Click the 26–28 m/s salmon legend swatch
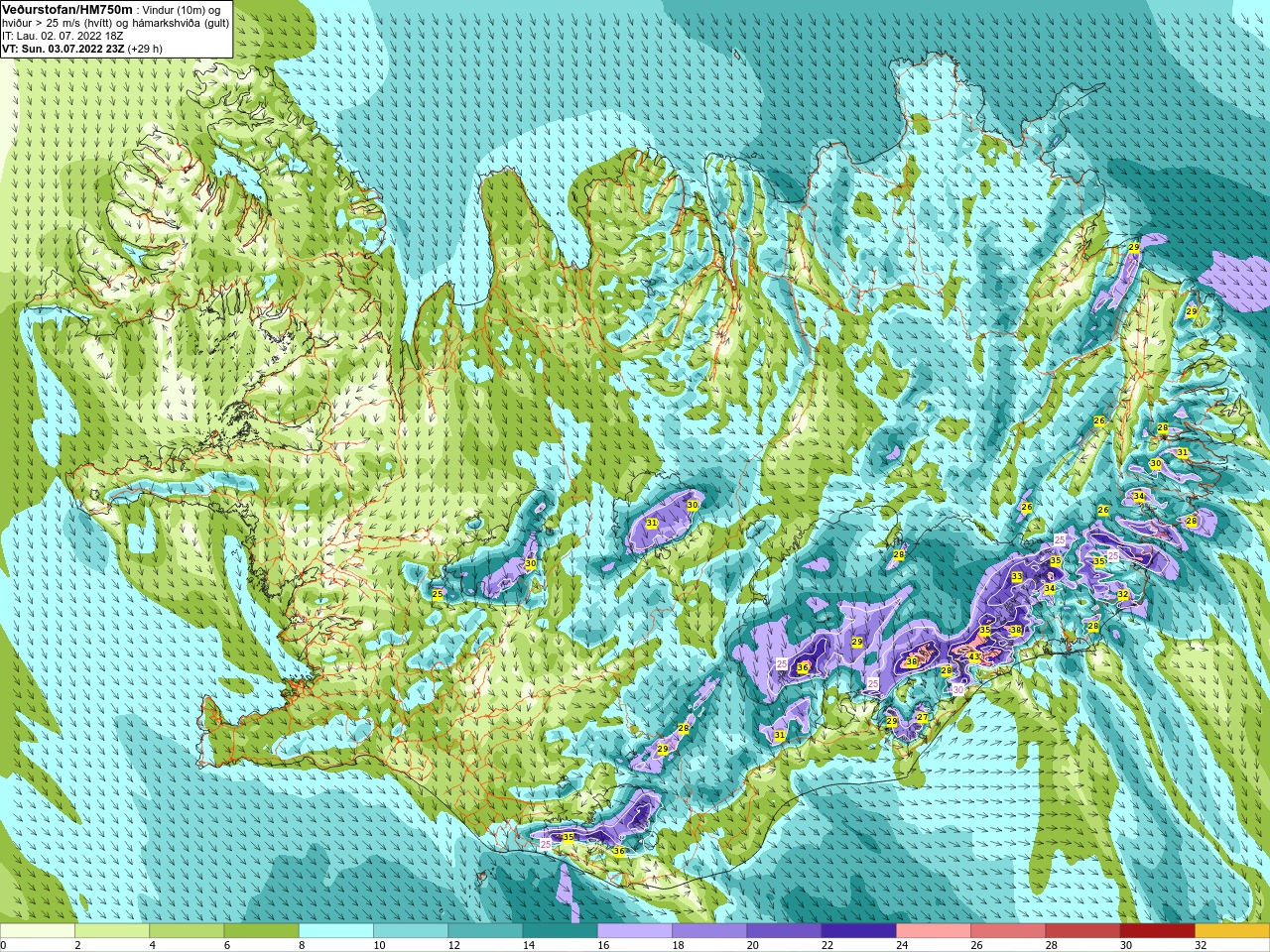Viewport: 1270px width, 952px height. 1008,931
